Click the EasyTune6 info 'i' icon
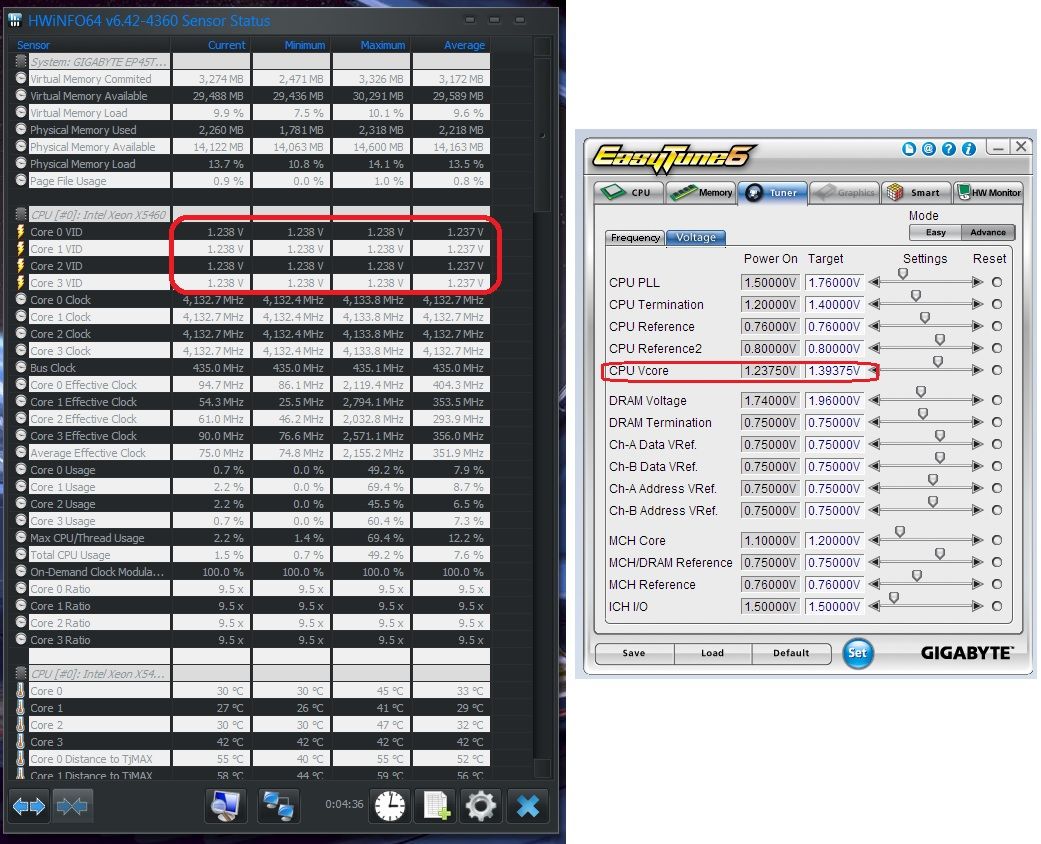 (969, 149)
